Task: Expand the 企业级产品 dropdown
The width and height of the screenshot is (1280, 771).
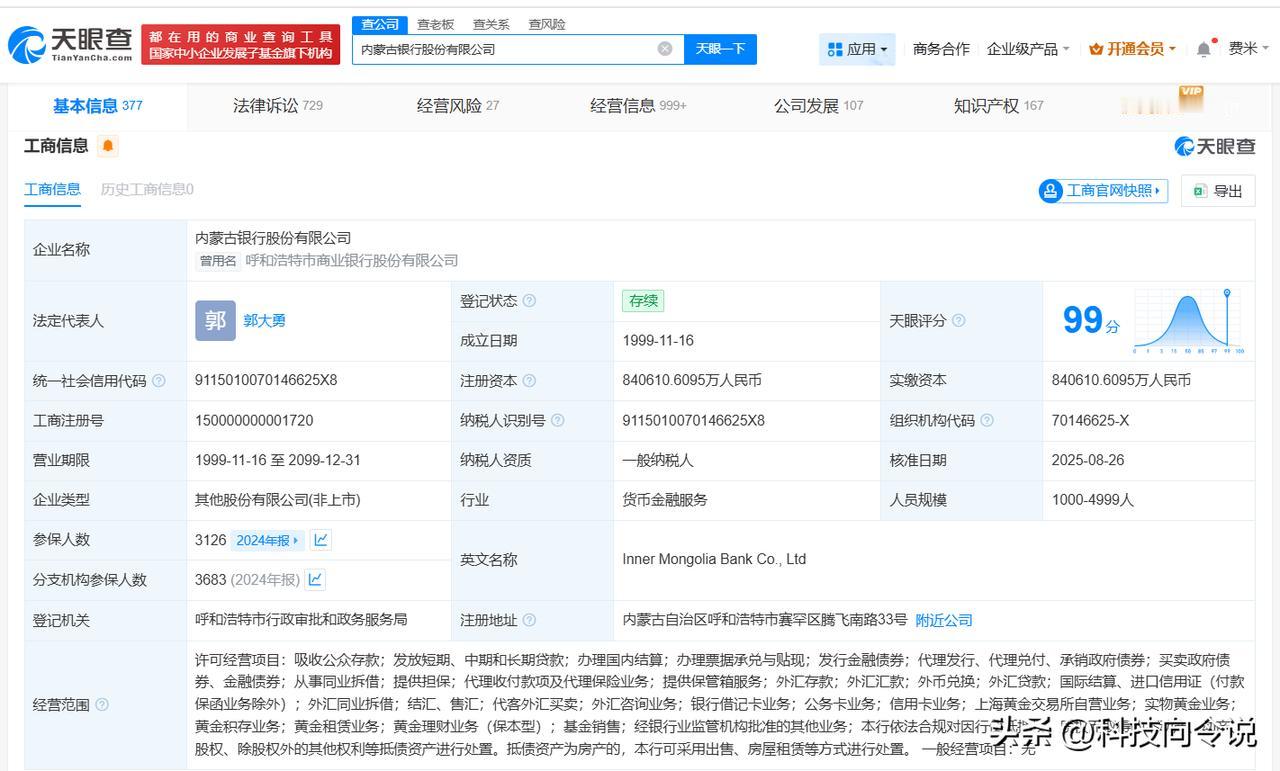Action: coord(1028,49)
